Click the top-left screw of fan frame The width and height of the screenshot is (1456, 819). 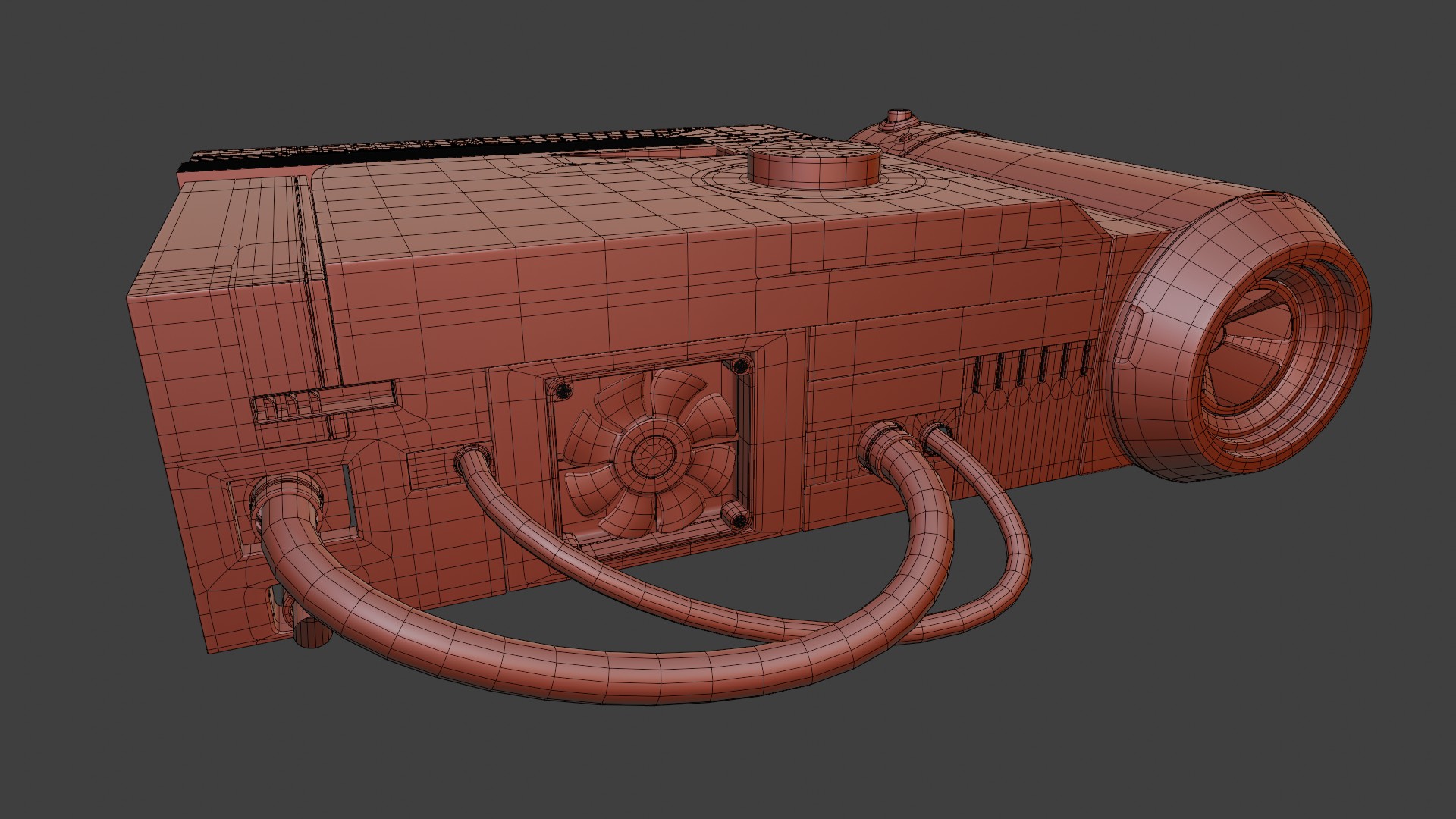pyautogui.click(x=562, y=391)
